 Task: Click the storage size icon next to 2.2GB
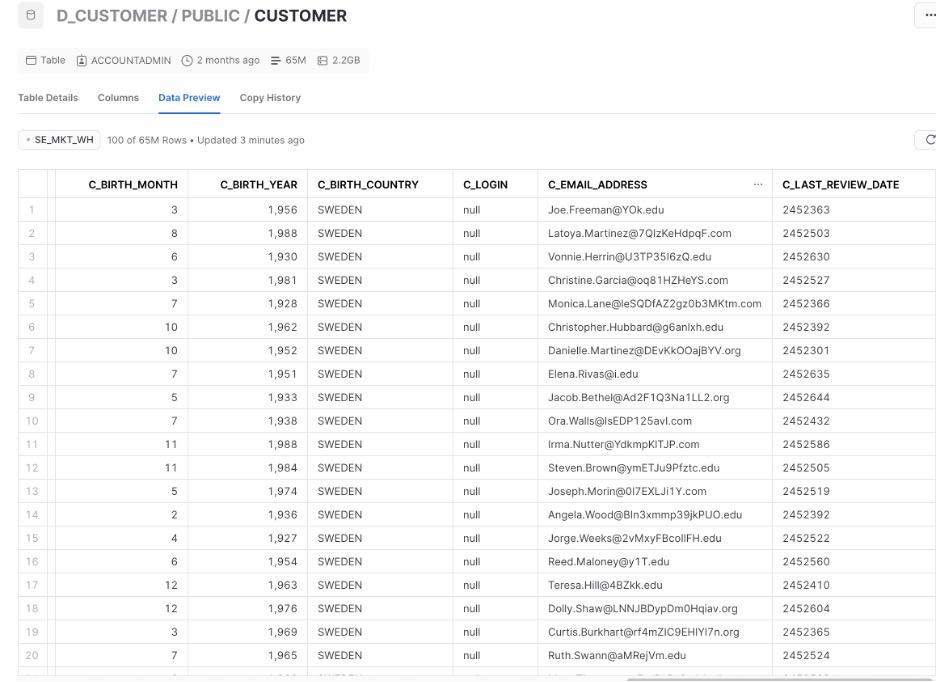(323, 61)
